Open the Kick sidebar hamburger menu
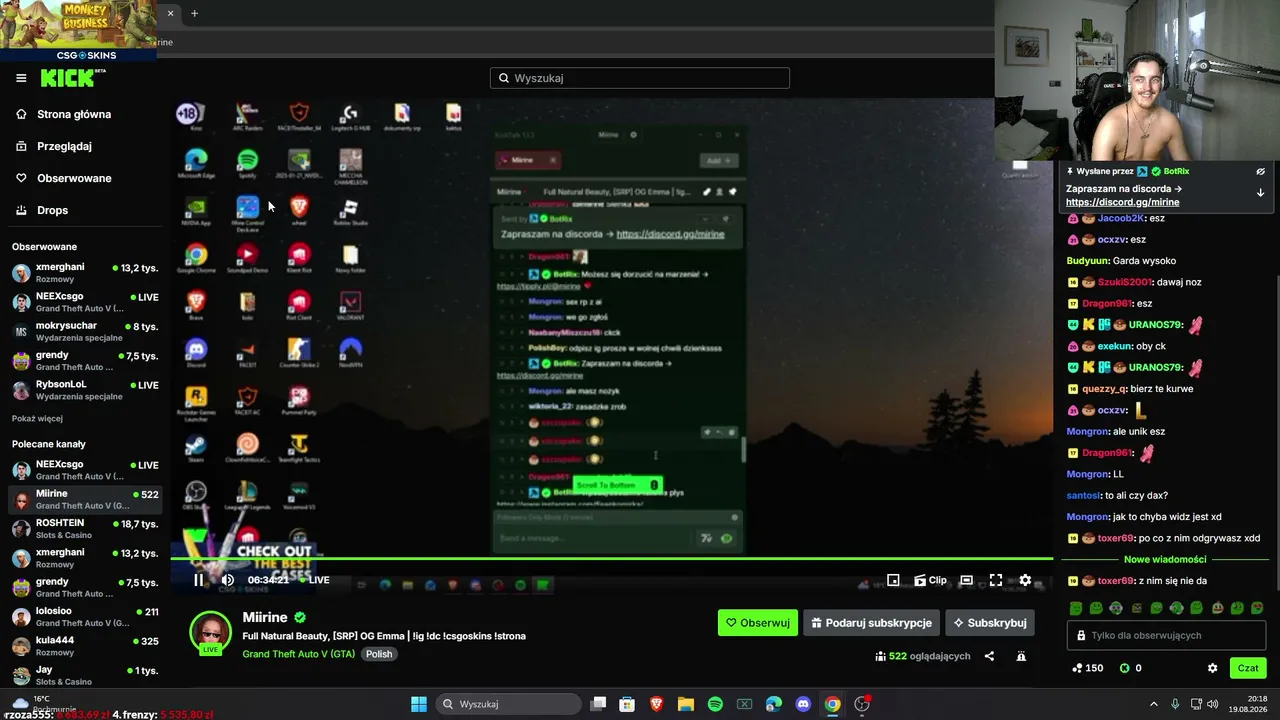 point(21,78)
